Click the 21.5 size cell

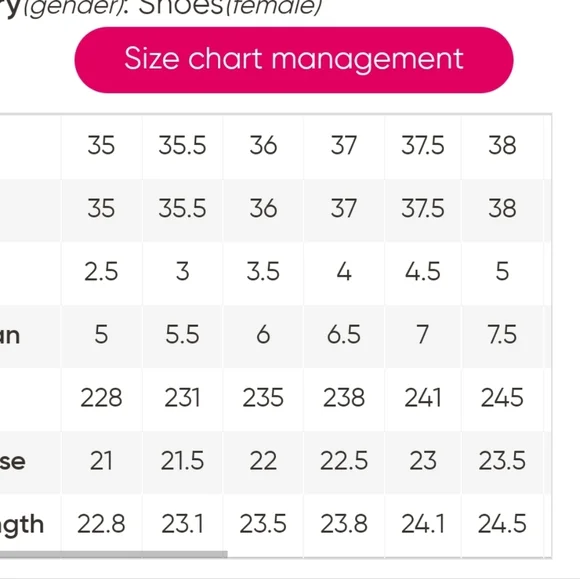pyautogui.click(x=182, y=461)
